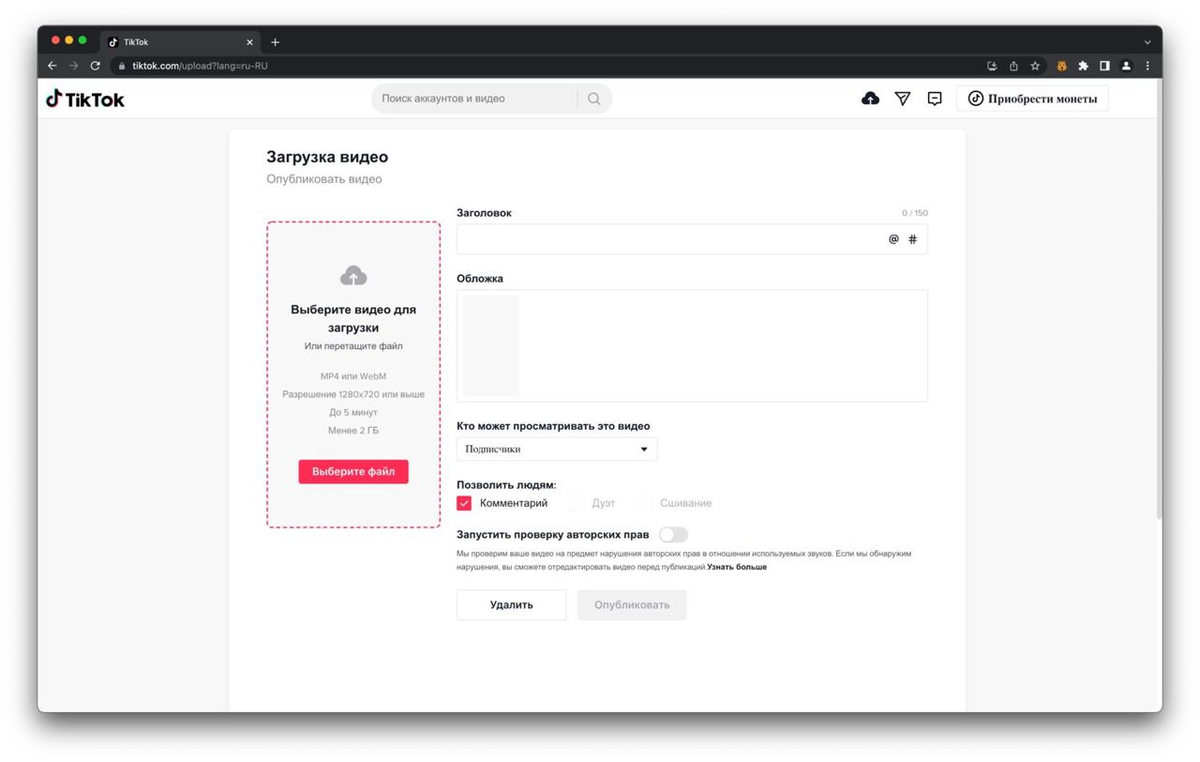Click the Опубликовать button
1200x762 pixels.
[x=632, y=605]
